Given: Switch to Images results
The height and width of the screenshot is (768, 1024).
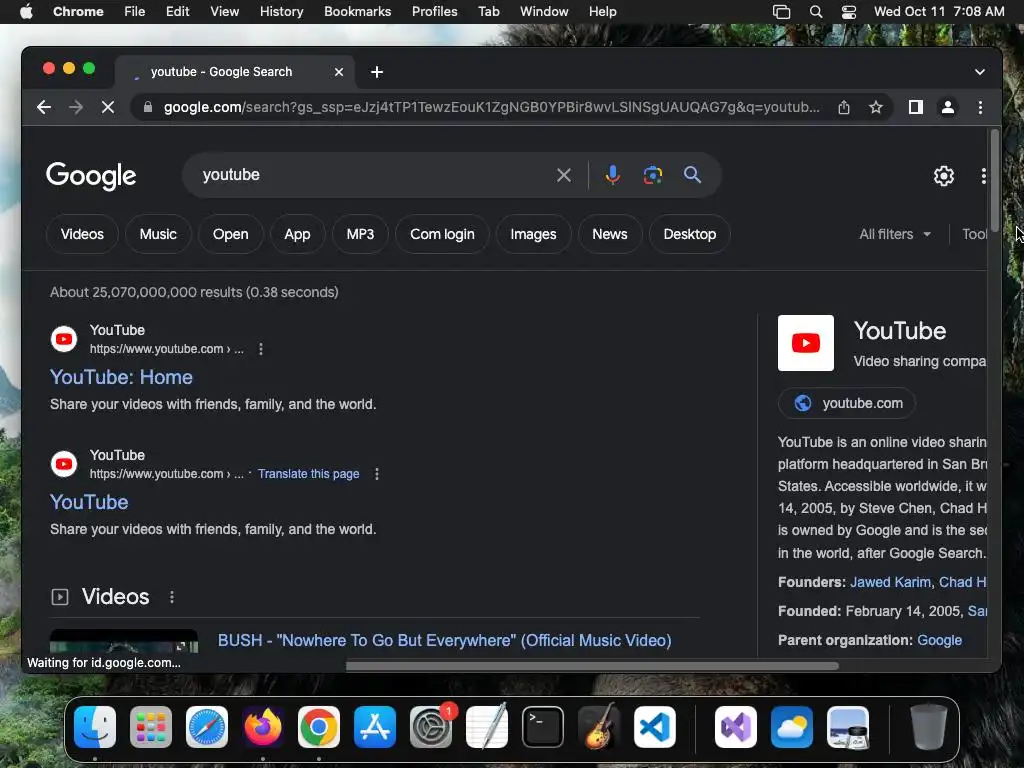Looking at the screenshot, I should [x=533, y=234].
